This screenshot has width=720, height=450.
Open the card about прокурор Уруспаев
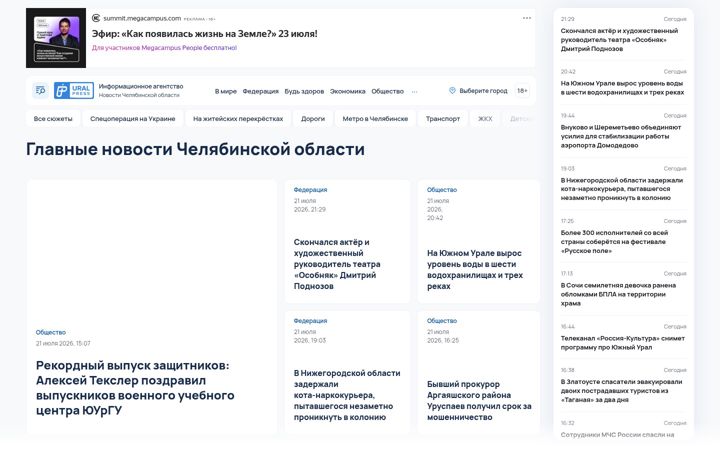click(x=479, y=400)
